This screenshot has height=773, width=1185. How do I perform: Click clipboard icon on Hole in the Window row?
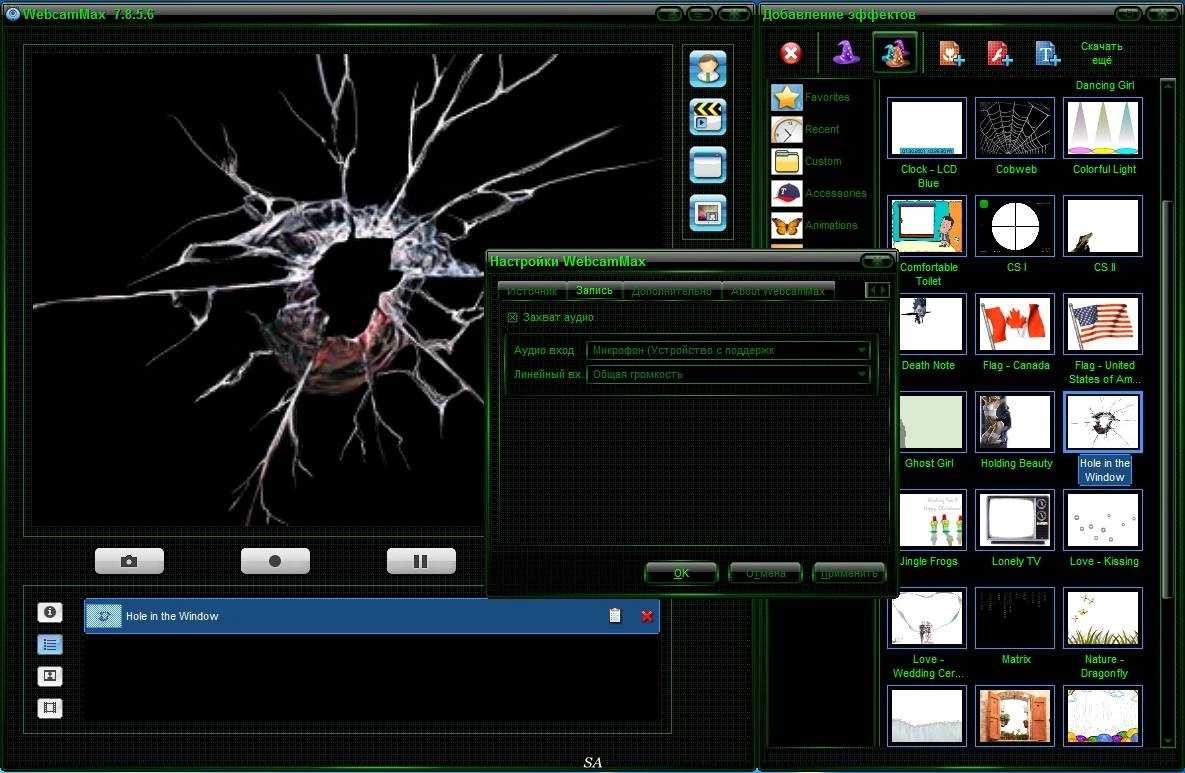click(x=614, y=616)
